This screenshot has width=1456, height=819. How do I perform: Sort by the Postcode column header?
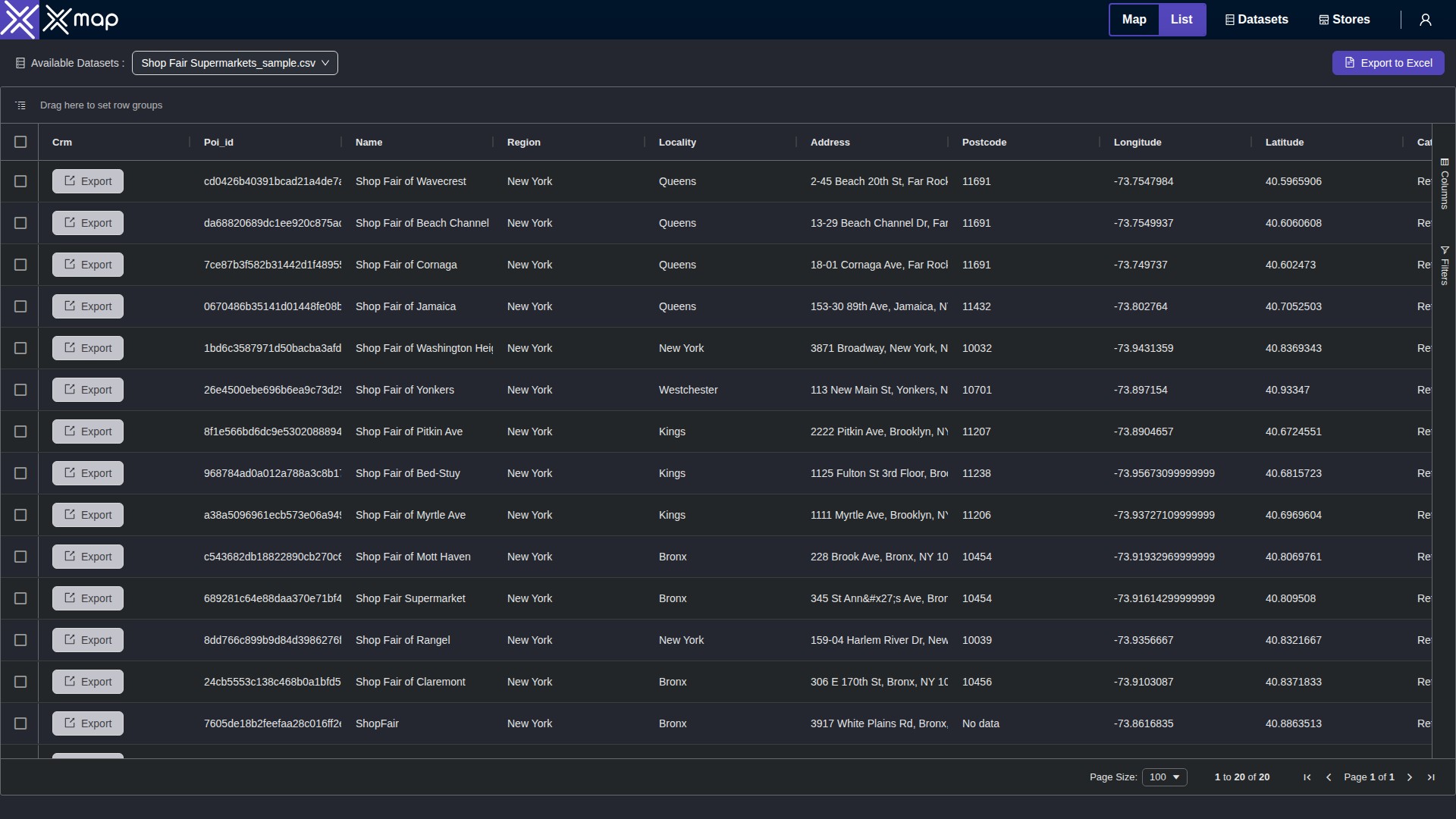[984, 142]
